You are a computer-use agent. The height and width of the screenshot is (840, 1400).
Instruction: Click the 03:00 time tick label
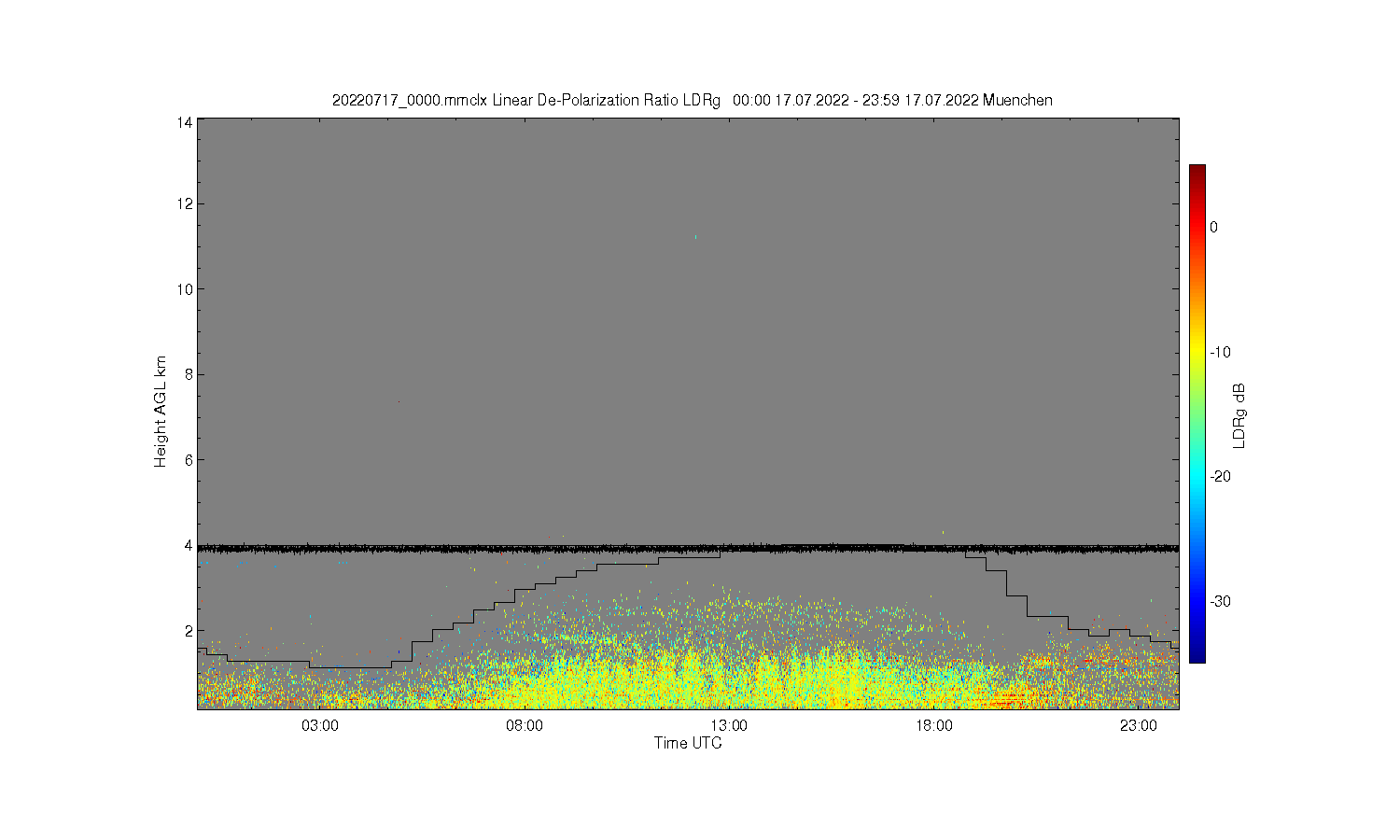(x=320, y=725)
